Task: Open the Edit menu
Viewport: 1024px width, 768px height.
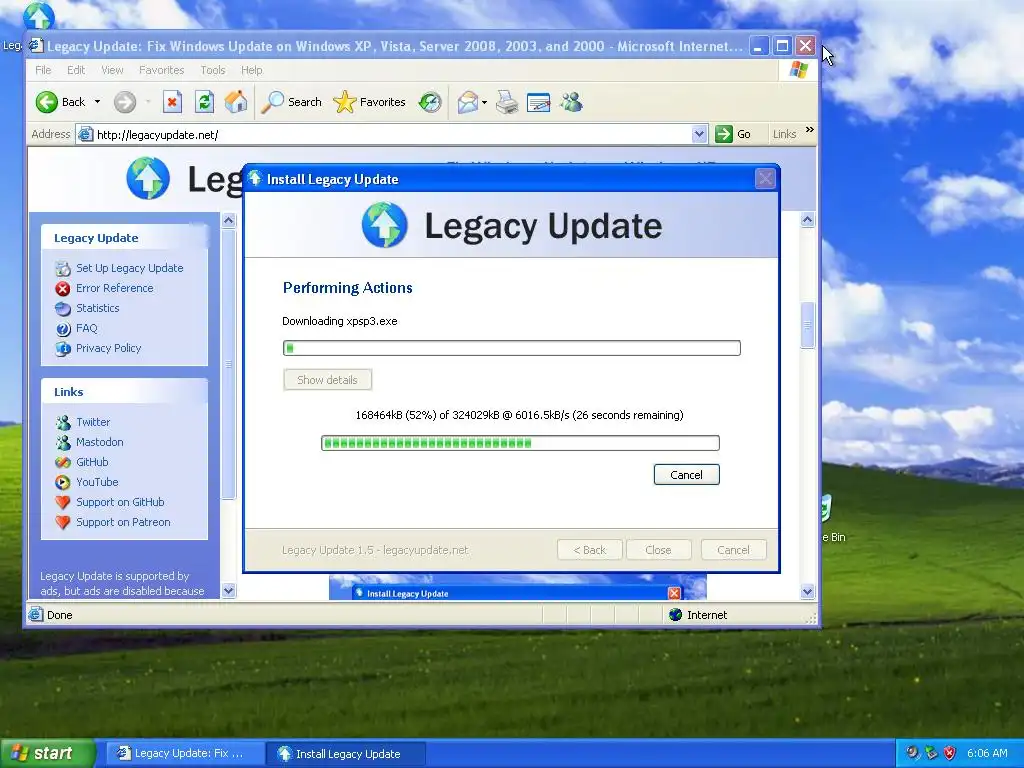Action: [x=76, y=70]
